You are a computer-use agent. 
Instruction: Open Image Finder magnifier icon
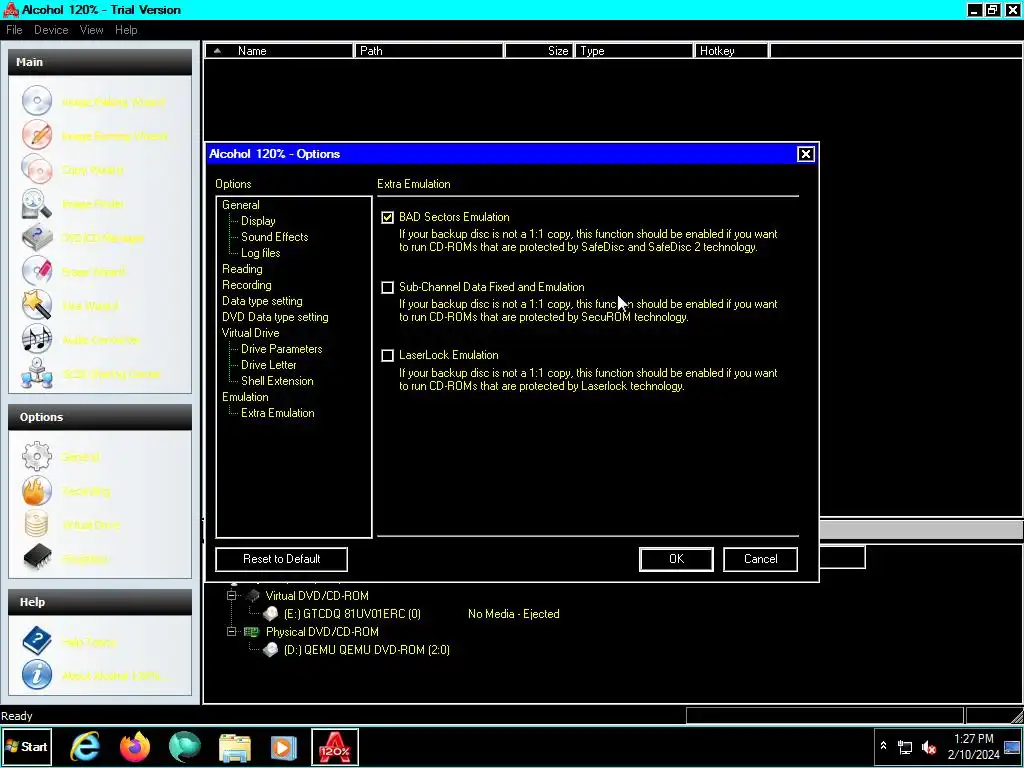click(x=37, y=203)
